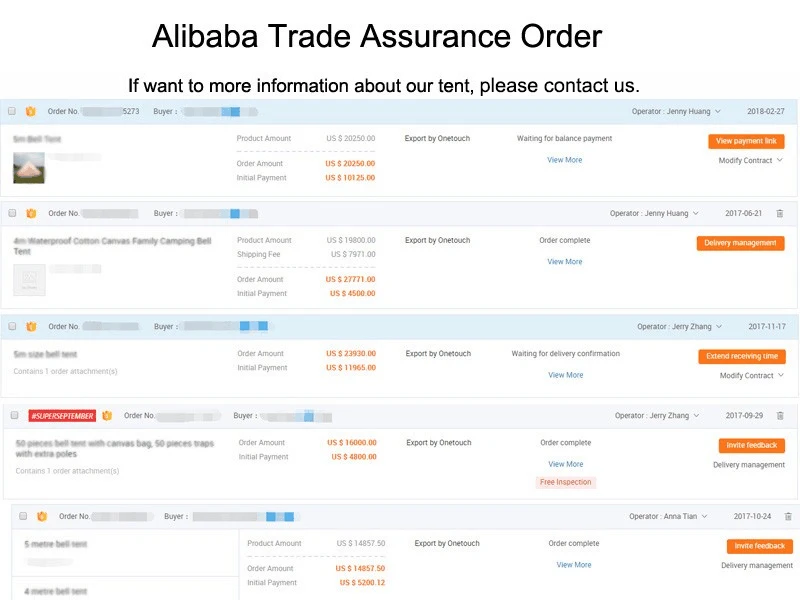The width and height of the screenshot is (800, 600).
Task: Tick checkbox on Anna Tian's order
Action: (23, 516)
